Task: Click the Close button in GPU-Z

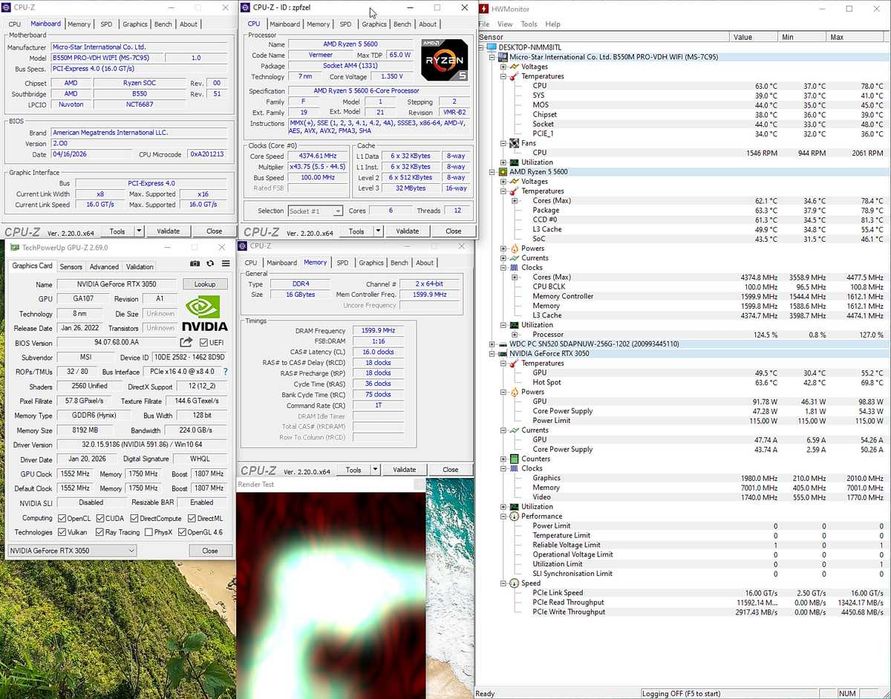Action: coord(210,551)
